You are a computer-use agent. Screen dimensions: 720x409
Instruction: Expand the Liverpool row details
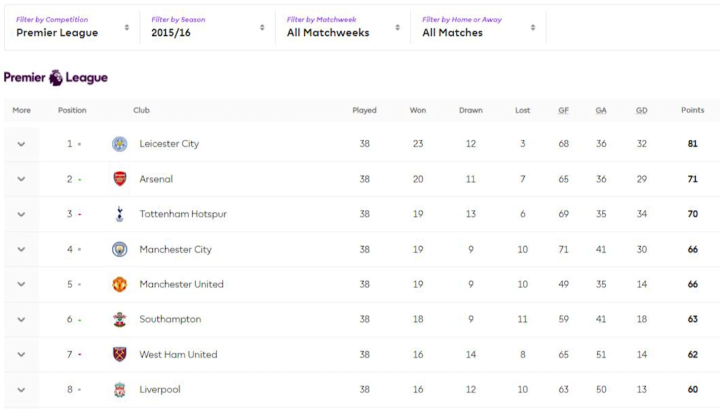21,389
